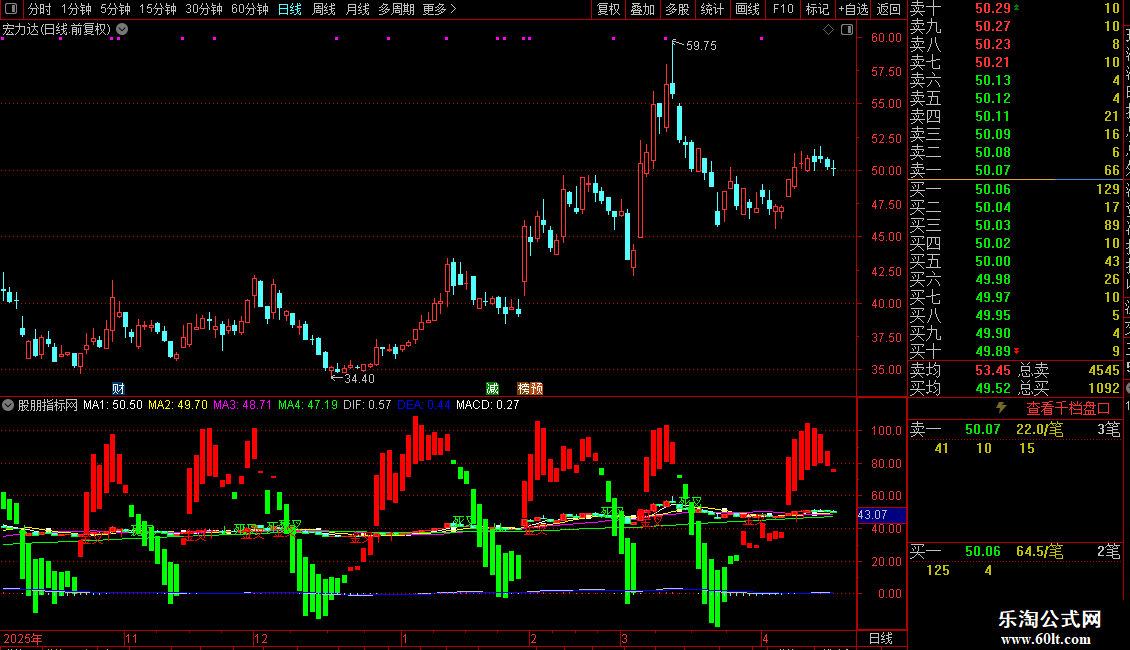Click the 22.0/笔 value in 卖一 detail
Image resolution: width=1130 pixels, height=650 pixels.
[x=1039, y=429]
